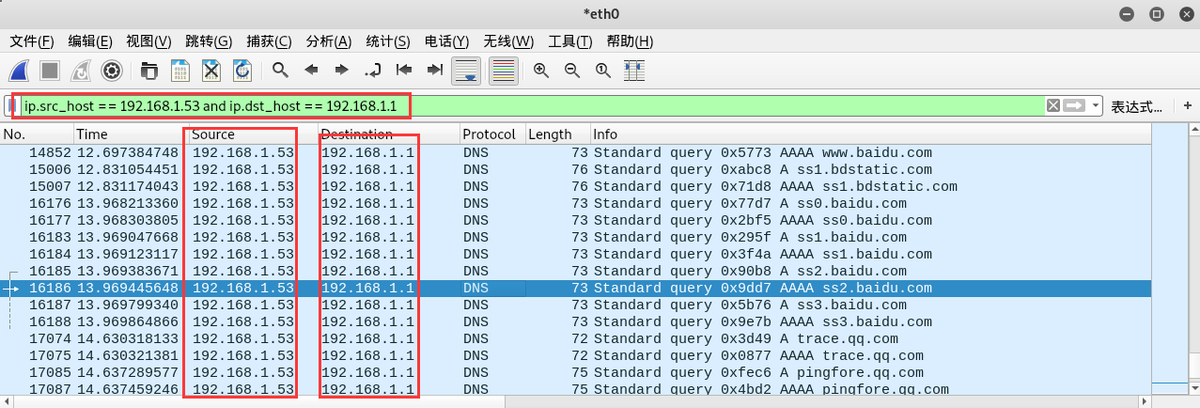Select the AAAA ss0.baidu.com query row

[575, 221]
